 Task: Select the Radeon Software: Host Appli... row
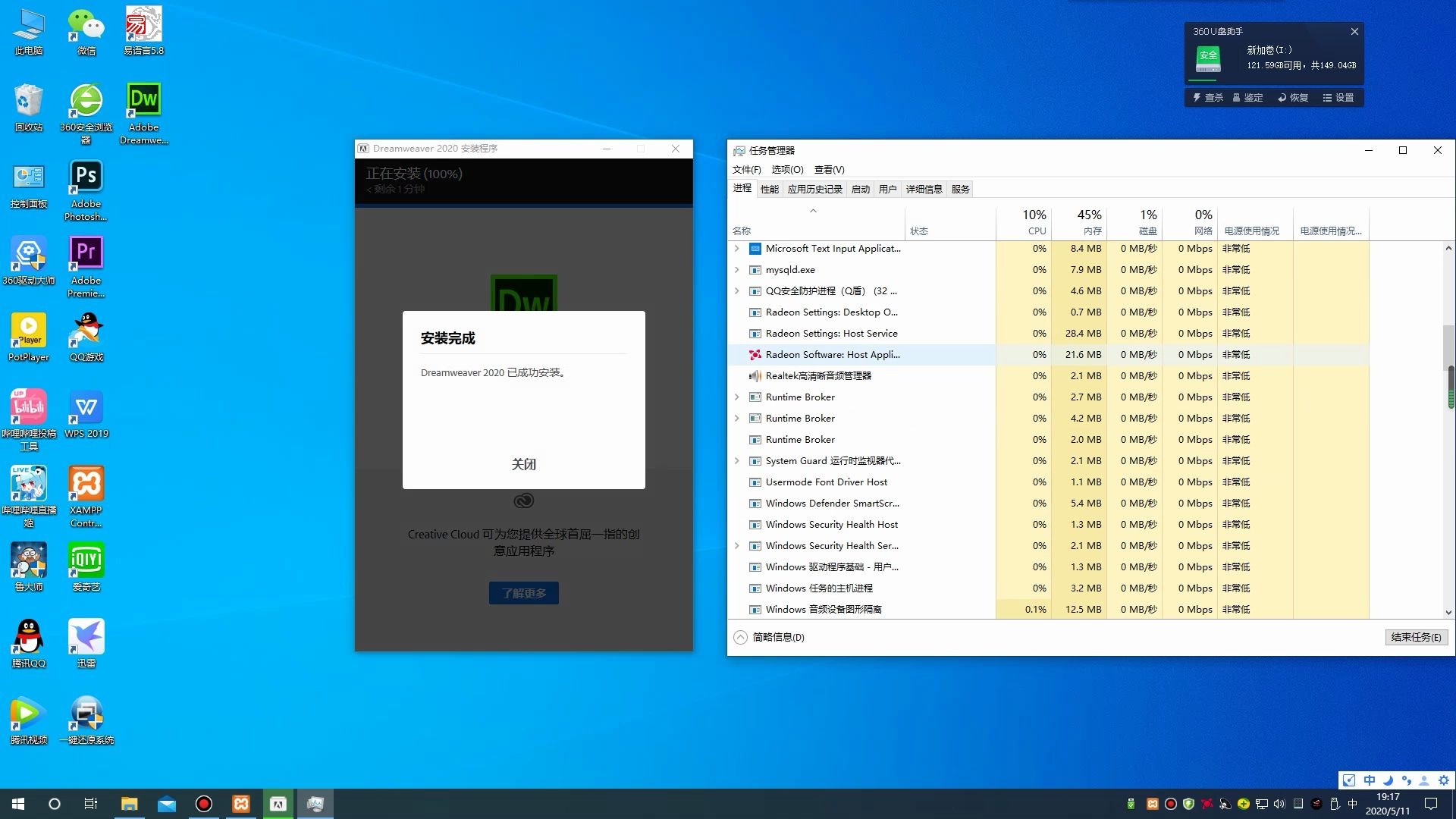click(1049, 354)
